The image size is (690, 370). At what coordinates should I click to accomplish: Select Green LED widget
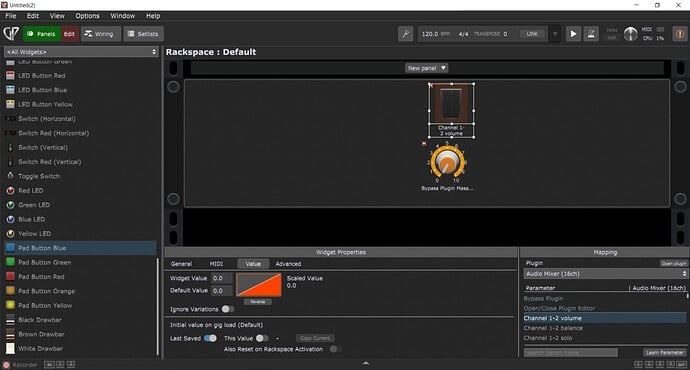34,205
